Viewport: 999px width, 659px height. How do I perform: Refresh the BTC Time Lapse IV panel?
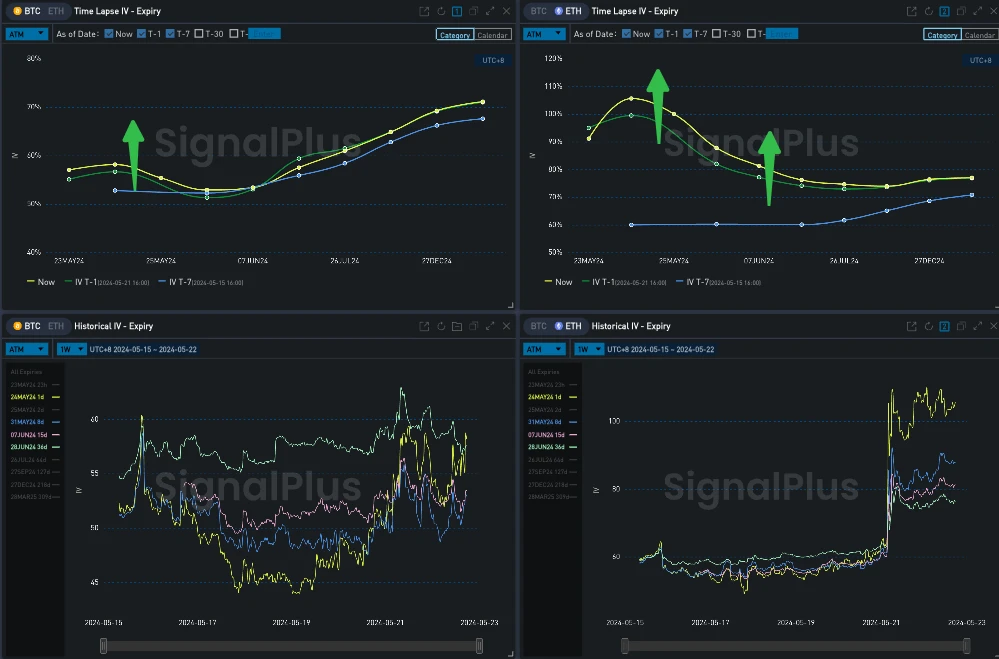(439, 11)
